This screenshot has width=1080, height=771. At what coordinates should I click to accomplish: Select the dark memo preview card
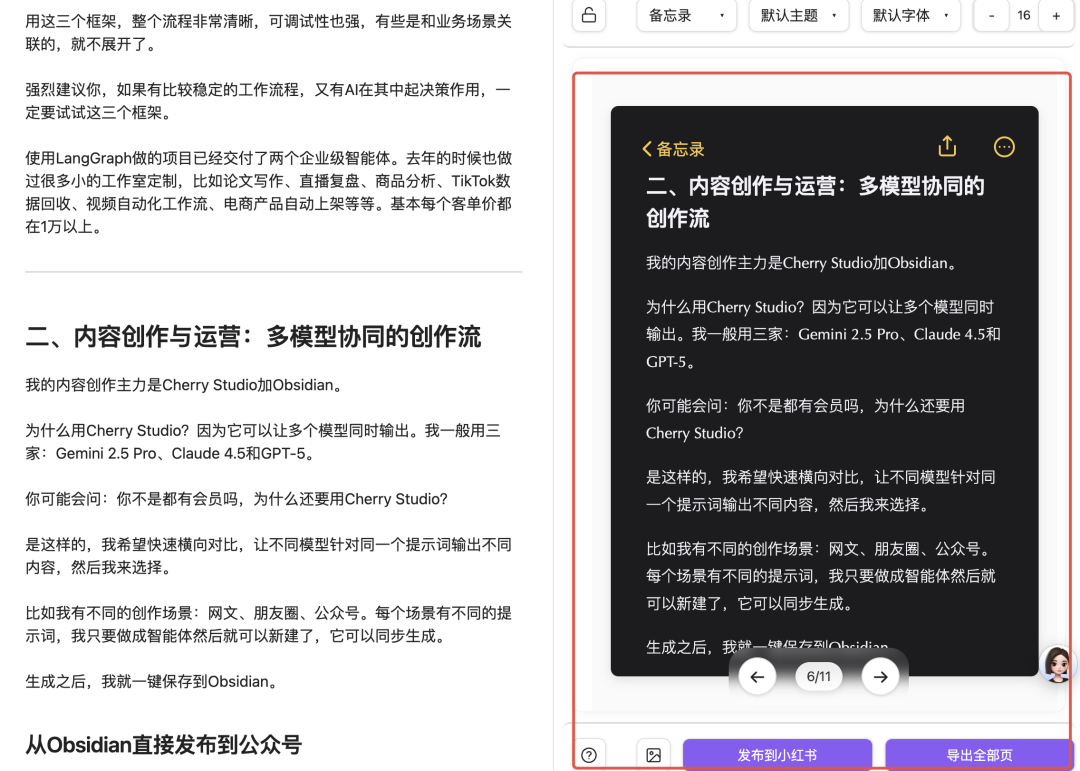pyautogui.click(x=824, y=390)
